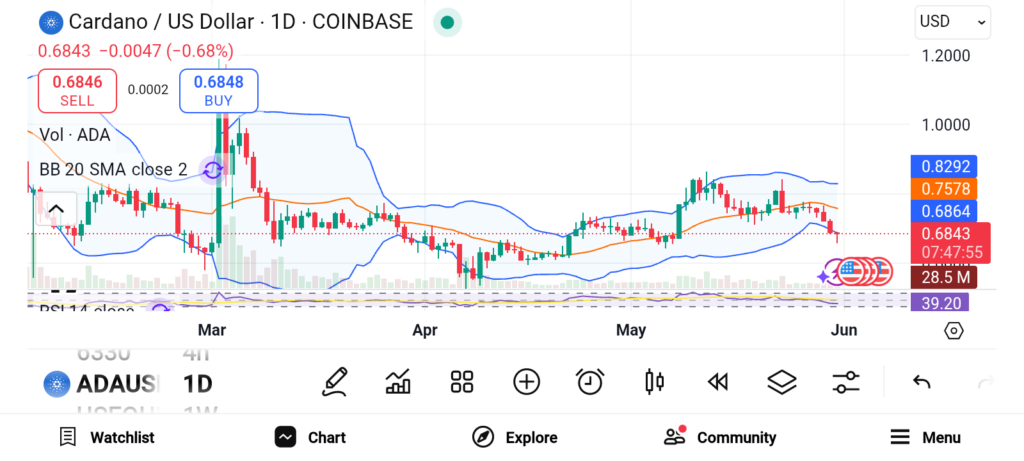The image size is (1024, 461).
Task: Tap the plus circle compare symbol icon
Action: coord(526,381)
